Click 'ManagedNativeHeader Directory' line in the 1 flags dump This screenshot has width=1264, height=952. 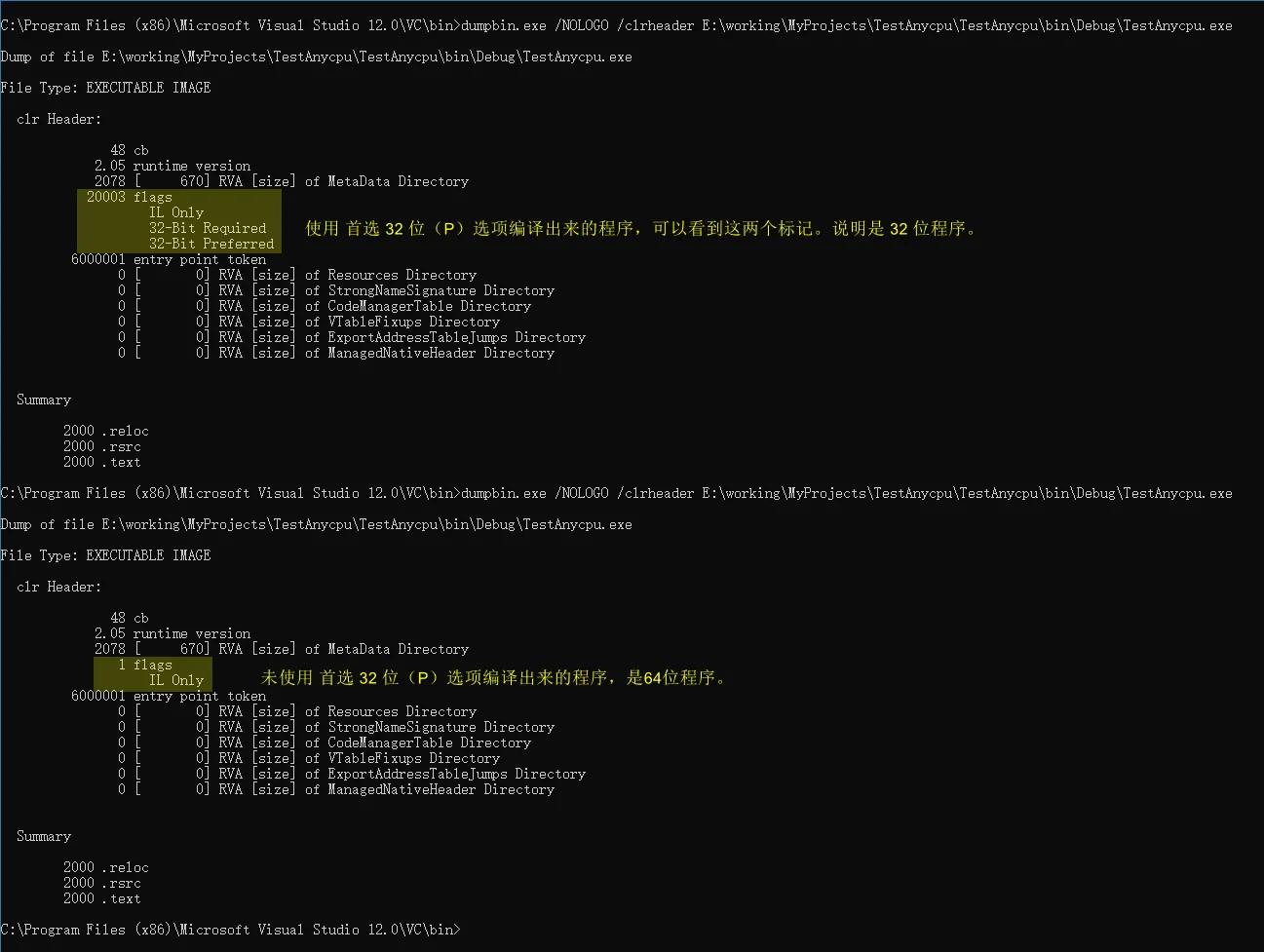[x=335, y=789]
